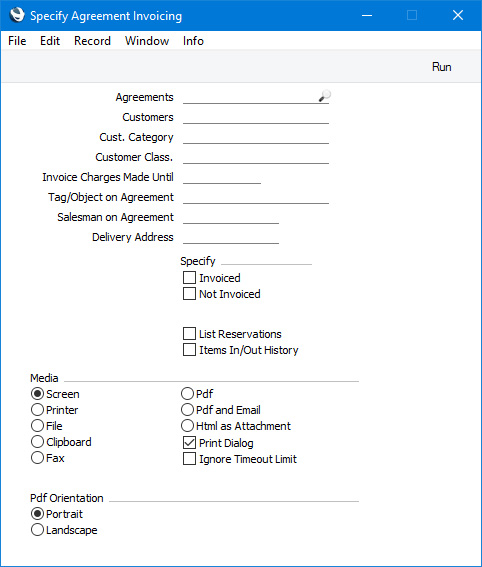Choose the Pdf and Email media option
This screenshot has width=482, height=567.
(x=187, y=410)
